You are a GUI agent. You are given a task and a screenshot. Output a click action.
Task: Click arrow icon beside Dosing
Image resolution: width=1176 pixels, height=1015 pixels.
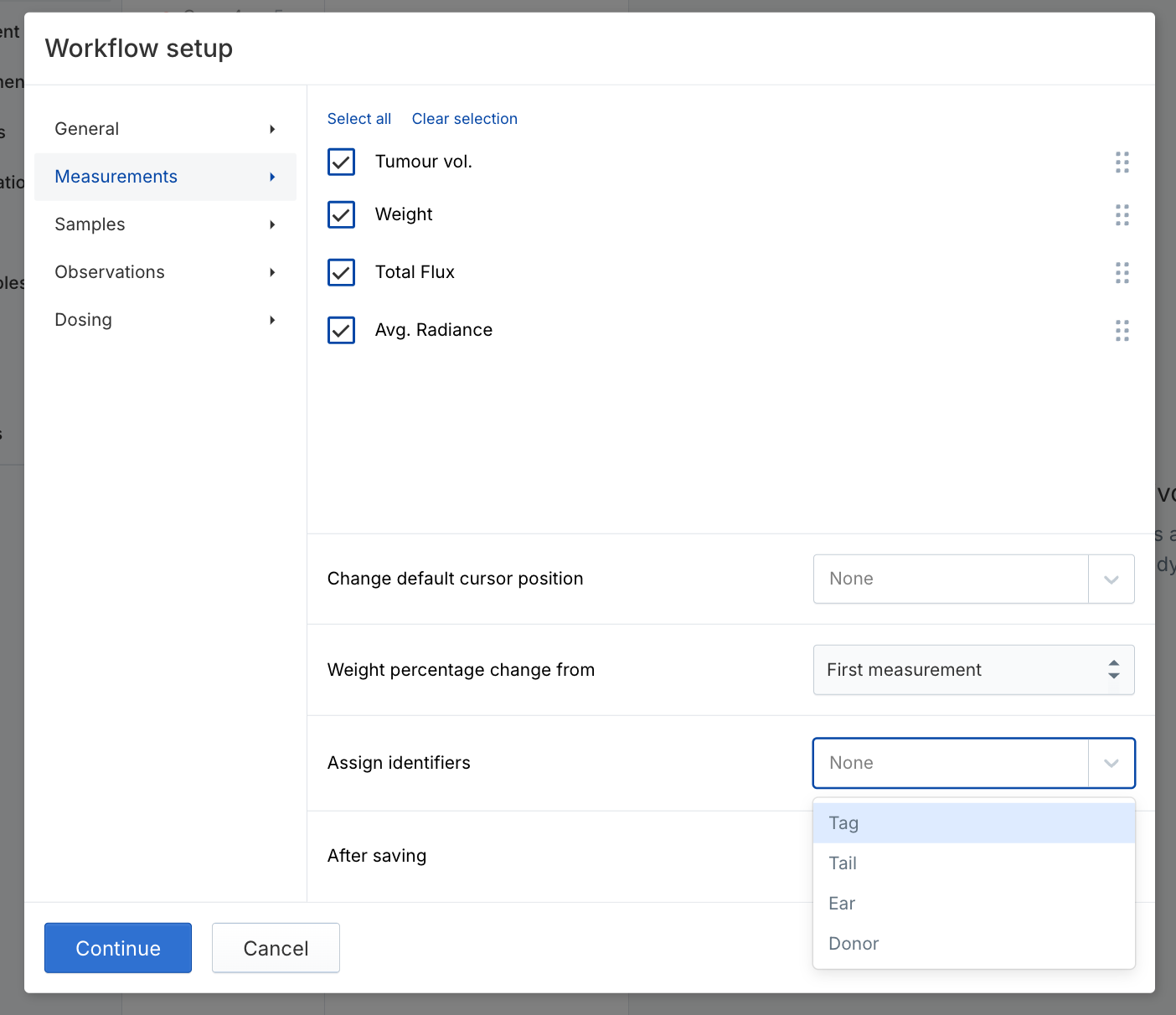coord(272,320)
